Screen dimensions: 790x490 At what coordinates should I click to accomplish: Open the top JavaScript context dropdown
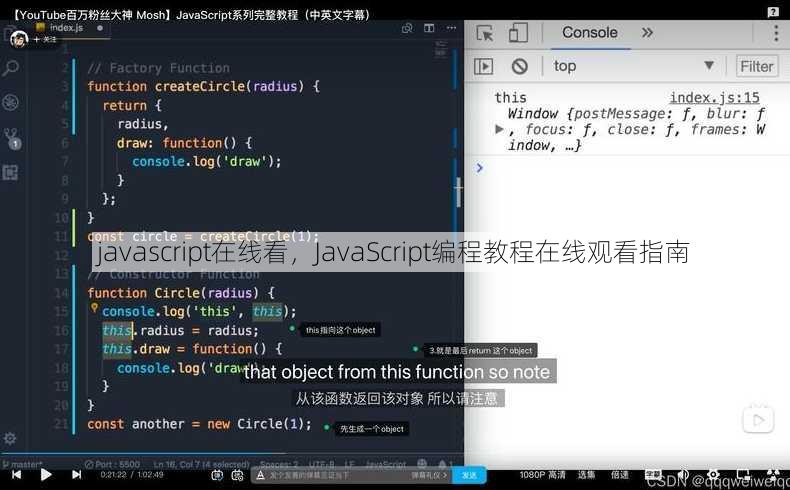tap(634, 66)
